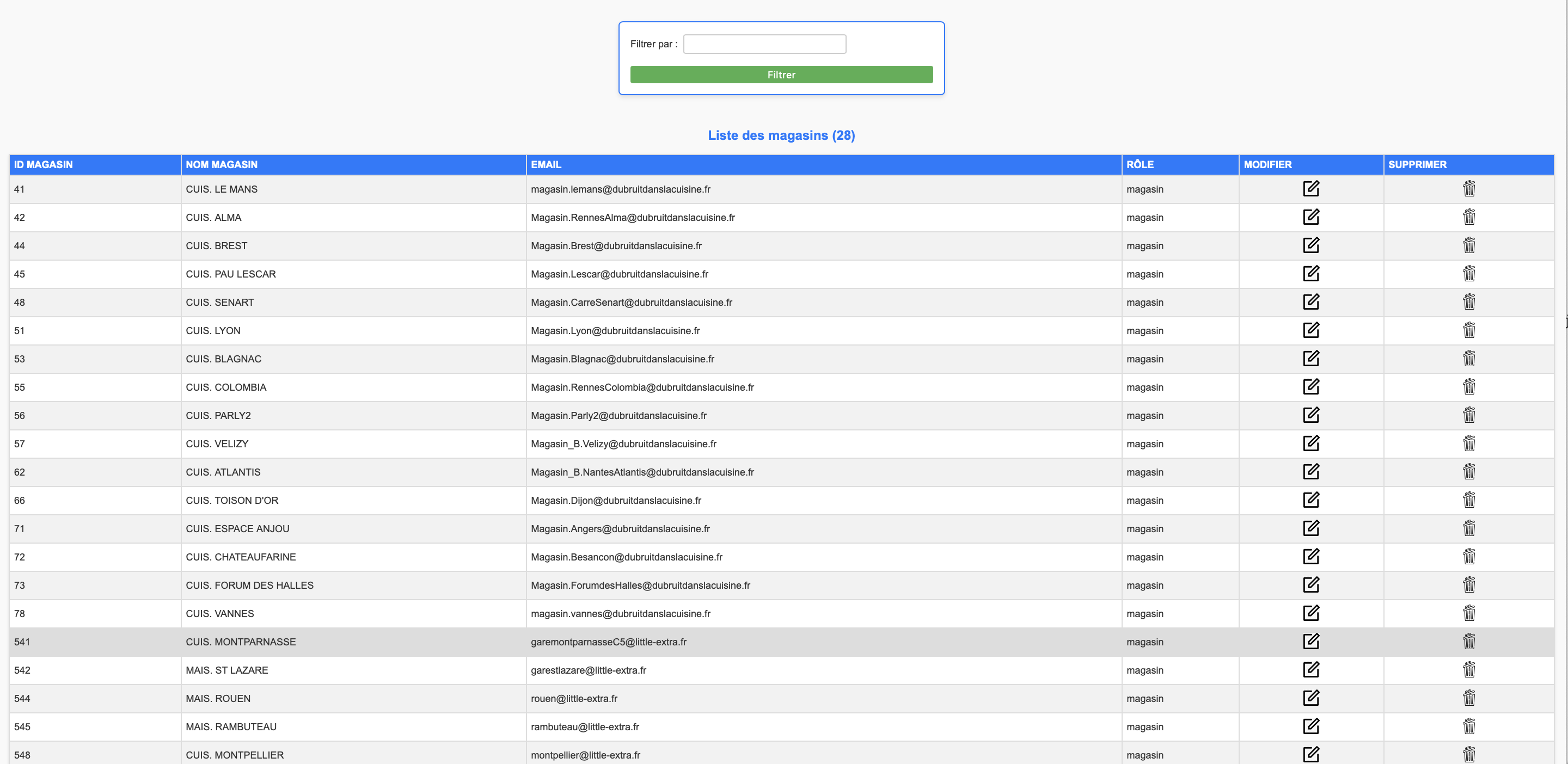Modify the CUIS. PAU LESCAR entry
The height and width of the screenshot is (764, 1568).
pyautogui.click(x=1311, y=274)
